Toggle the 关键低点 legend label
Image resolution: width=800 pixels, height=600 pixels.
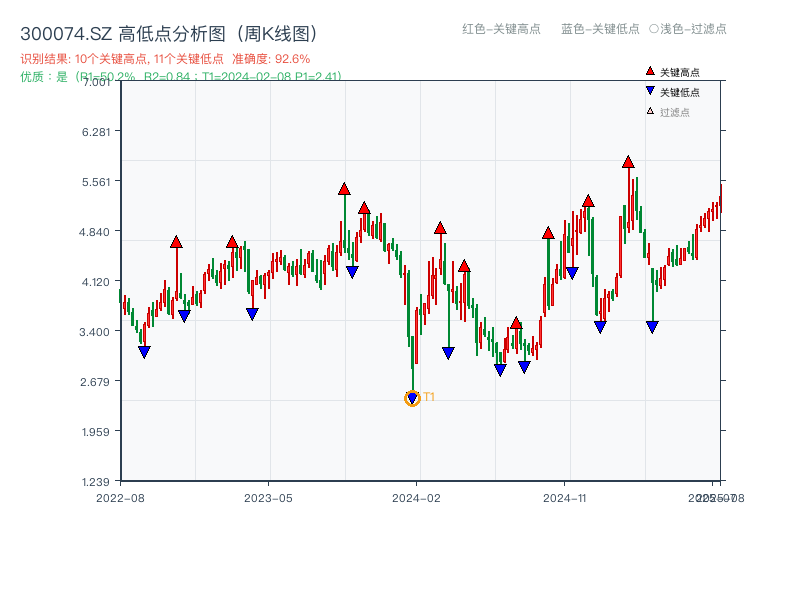[680, 92]
